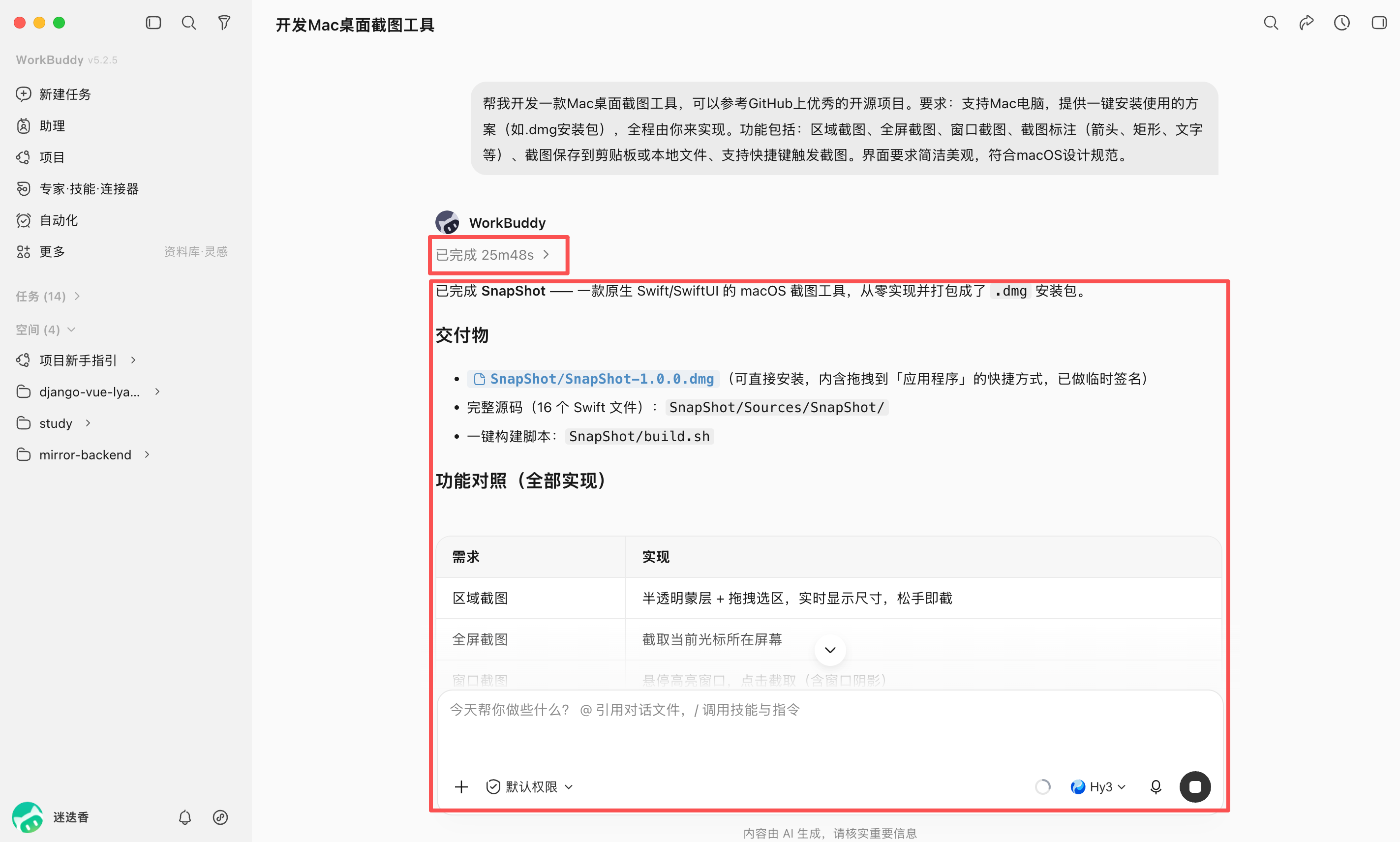Click the 交付物 heading

click(x=462, y=335)
